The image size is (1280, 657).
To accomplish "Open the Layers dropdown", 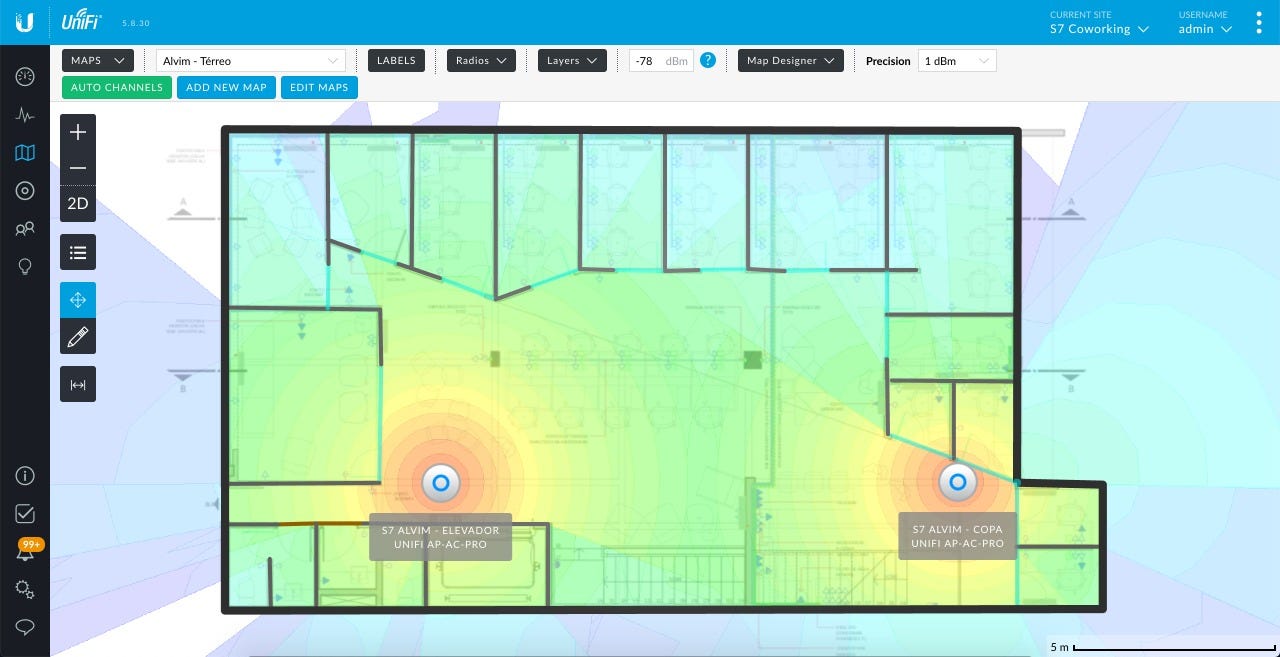I will 572,61.
